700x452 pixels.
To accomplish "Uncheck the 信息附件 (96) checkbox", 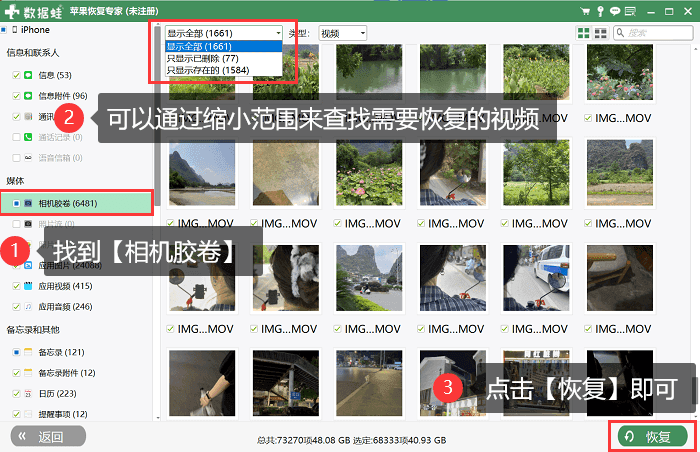I will (x=17, y=96).
